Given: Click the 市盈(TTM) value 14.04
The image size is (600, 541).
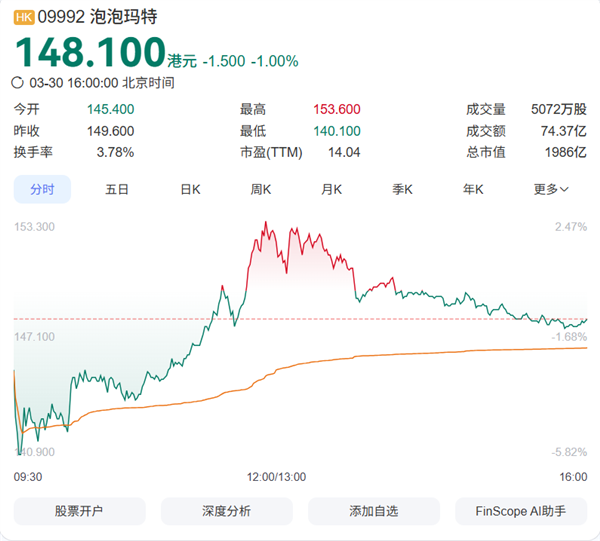Looking at the screenshot, I should pyautogui.click(x=344, y=152).
